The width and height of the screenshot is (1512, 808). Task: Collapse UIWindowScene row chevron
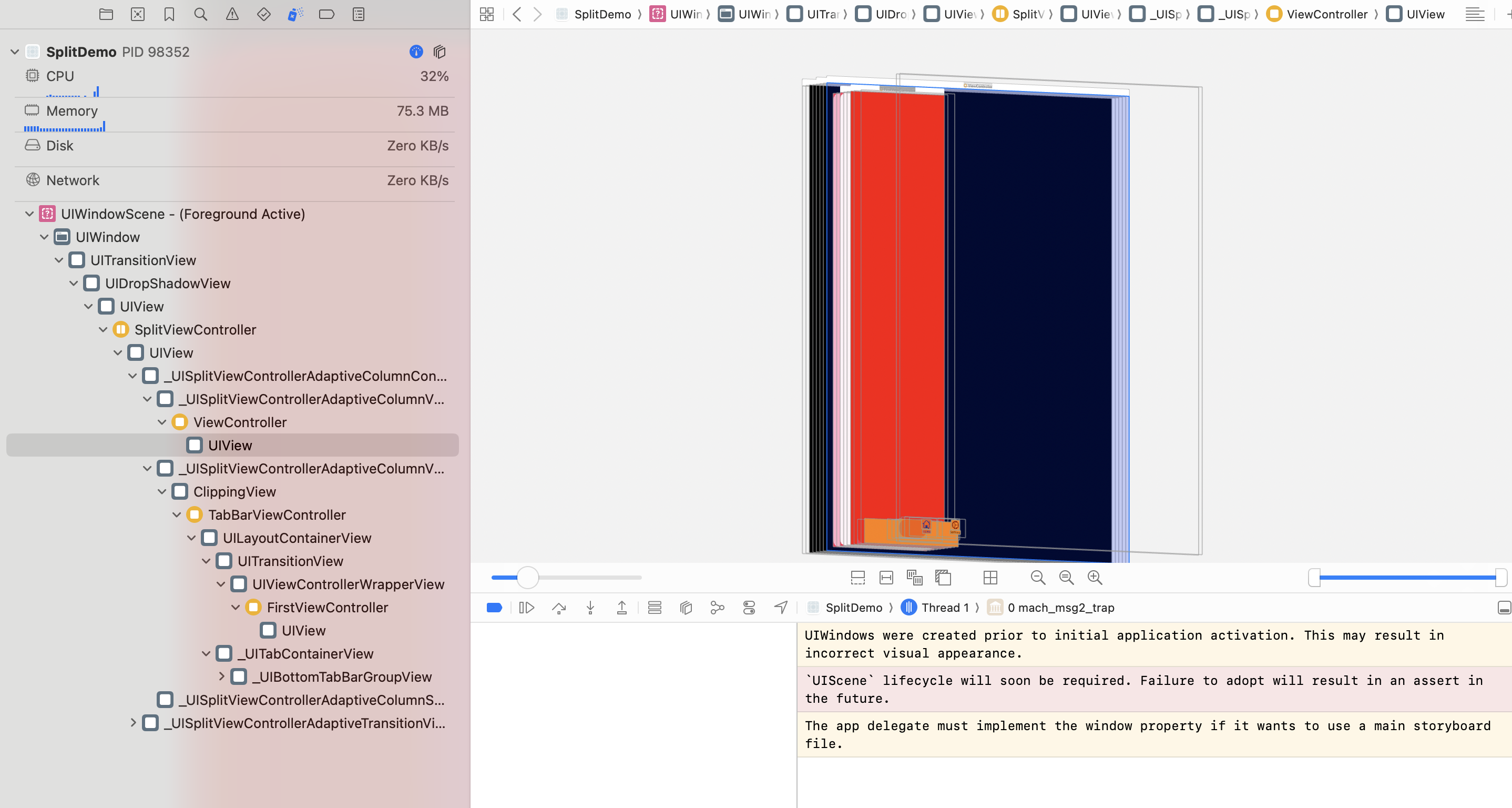[29, 214]
